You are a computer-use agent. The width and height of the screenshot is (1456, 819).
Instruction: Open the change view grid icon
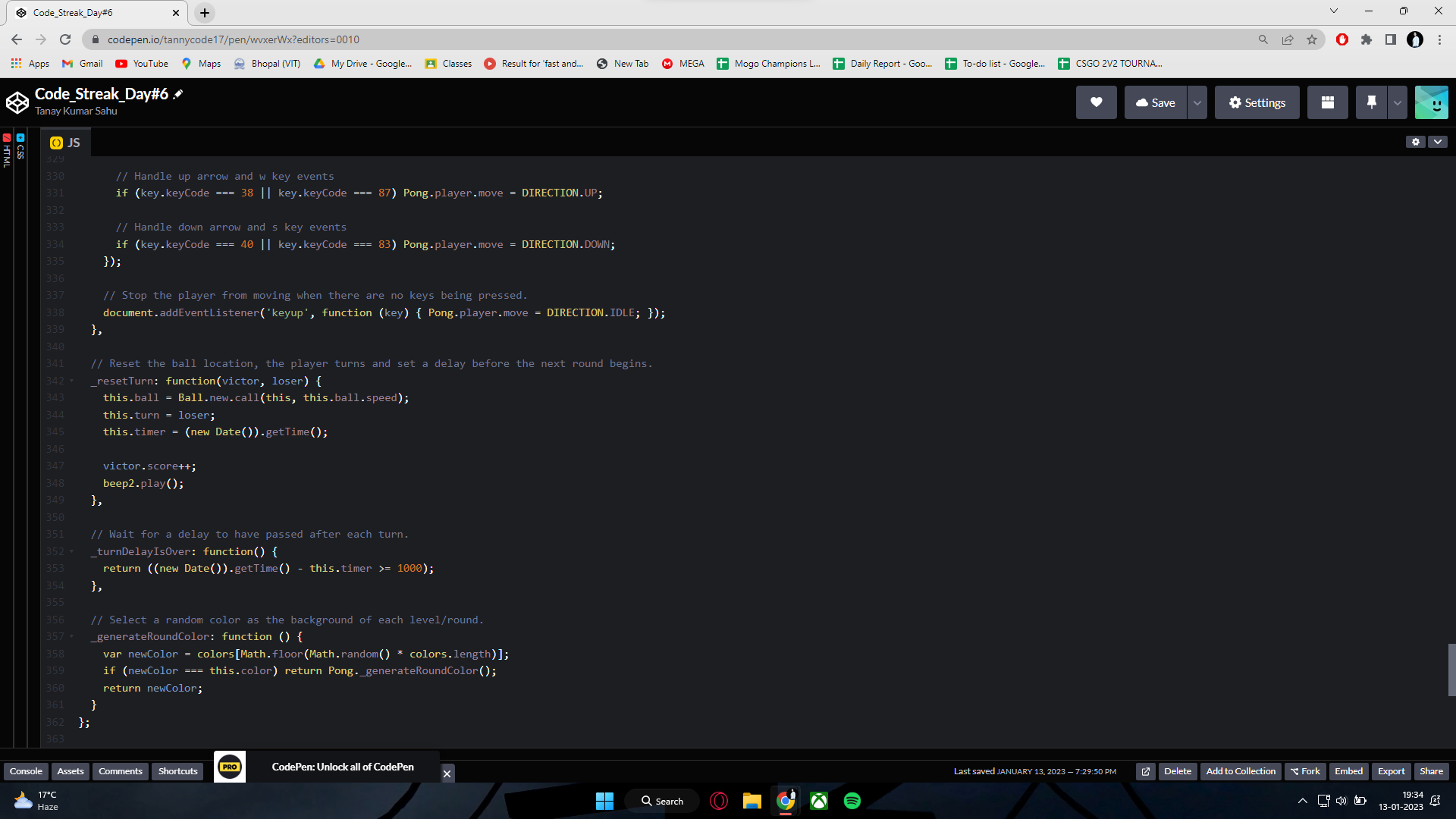click(1327, 102)
